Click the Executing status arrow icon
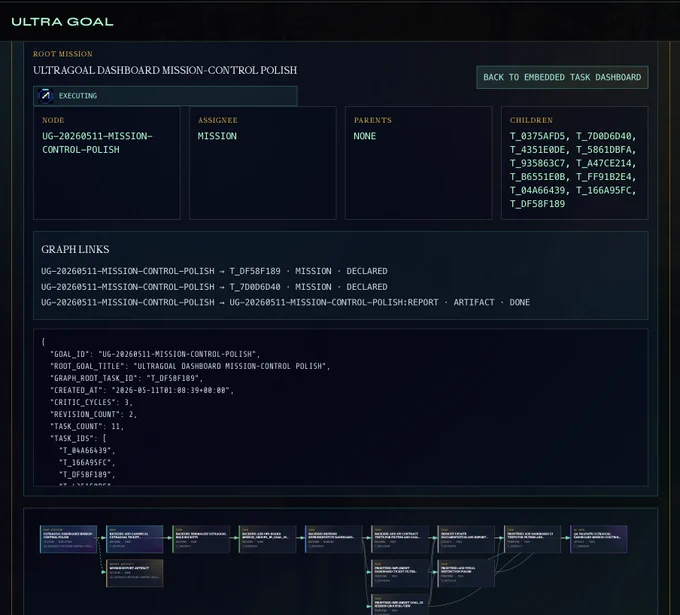Viewport: 680px width, 615px height. (x=46, y=95)
